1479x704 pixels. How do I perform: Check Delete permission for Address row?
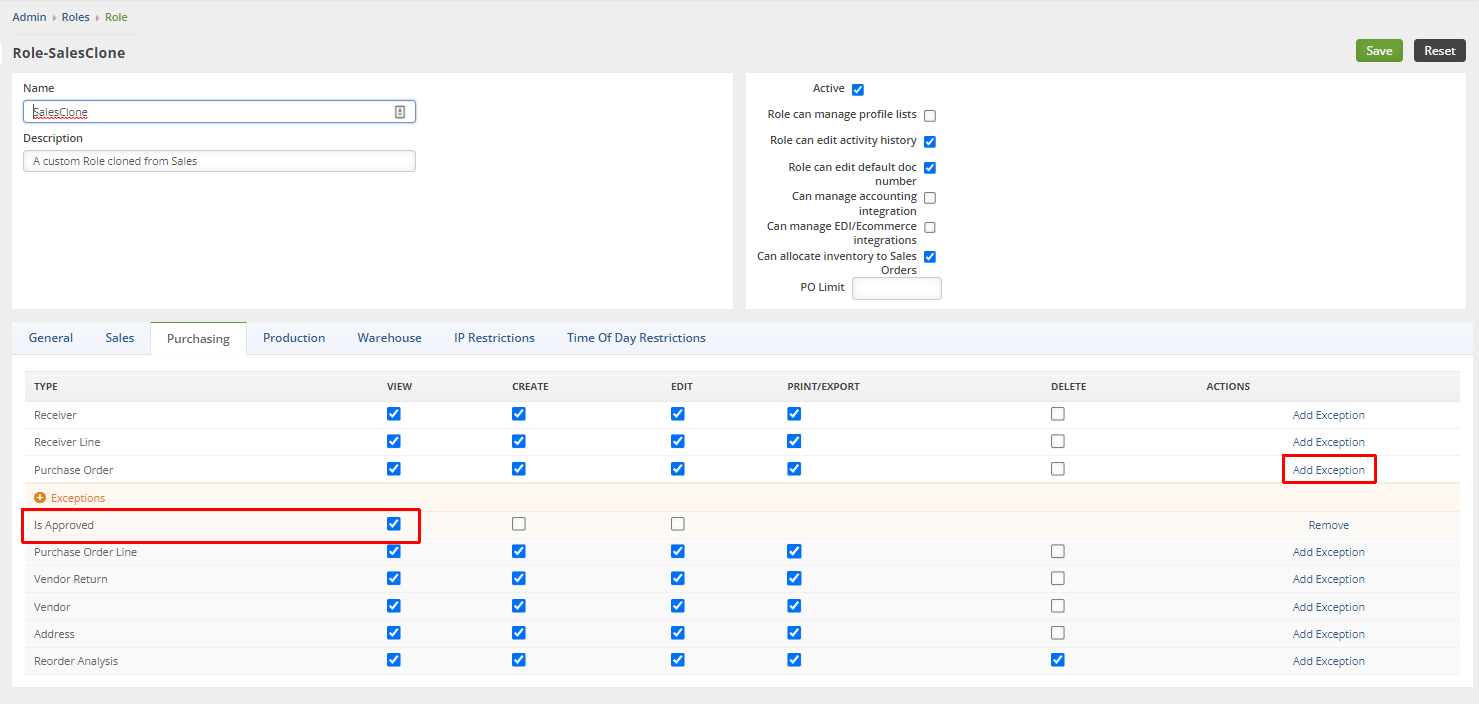point(1058,633)
